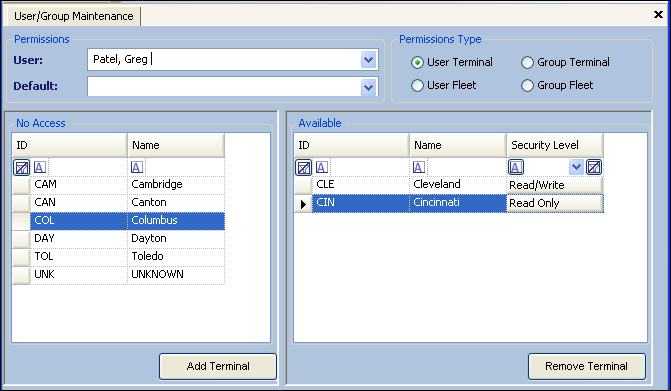The width and height of the screenshot is (671, 391).
Task: Open the Available Name filter condition icon
Action: (419, 167)
